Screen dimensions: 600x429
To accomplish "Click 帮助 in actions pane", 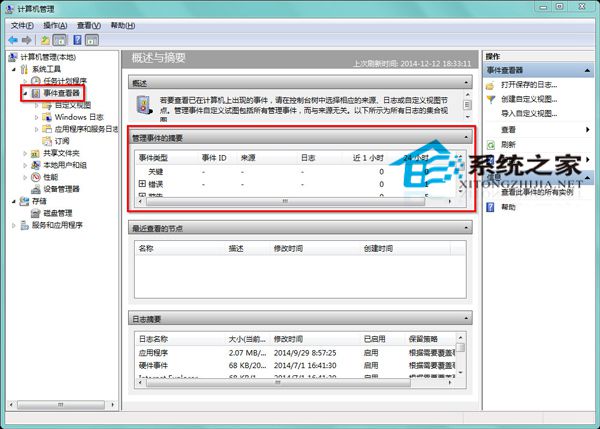I will (509, 207).
